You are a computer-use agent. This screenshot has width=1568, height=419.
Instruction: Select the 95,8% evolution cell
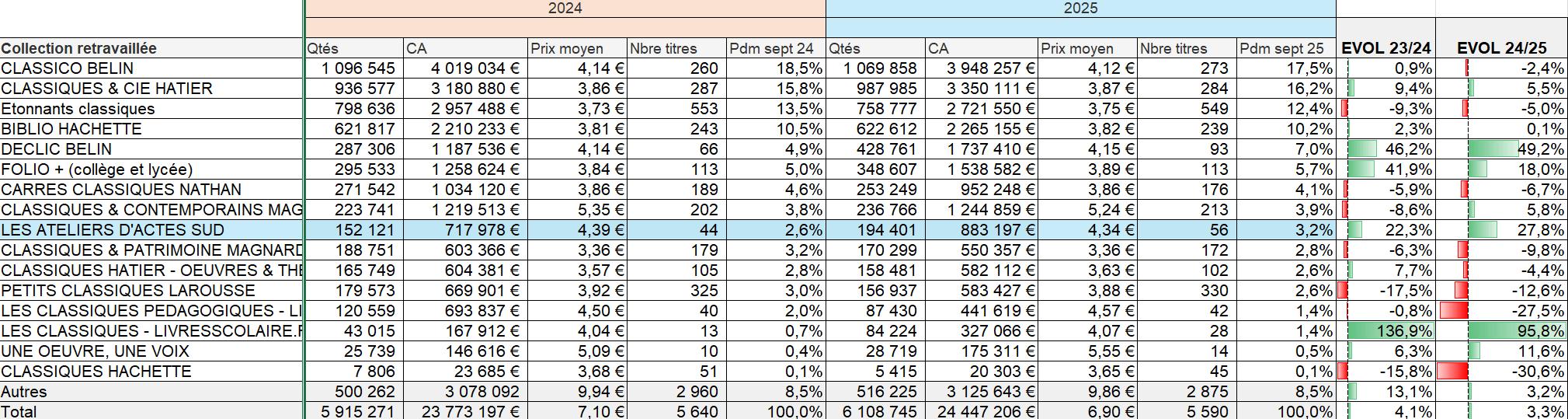click(1501, 331)
